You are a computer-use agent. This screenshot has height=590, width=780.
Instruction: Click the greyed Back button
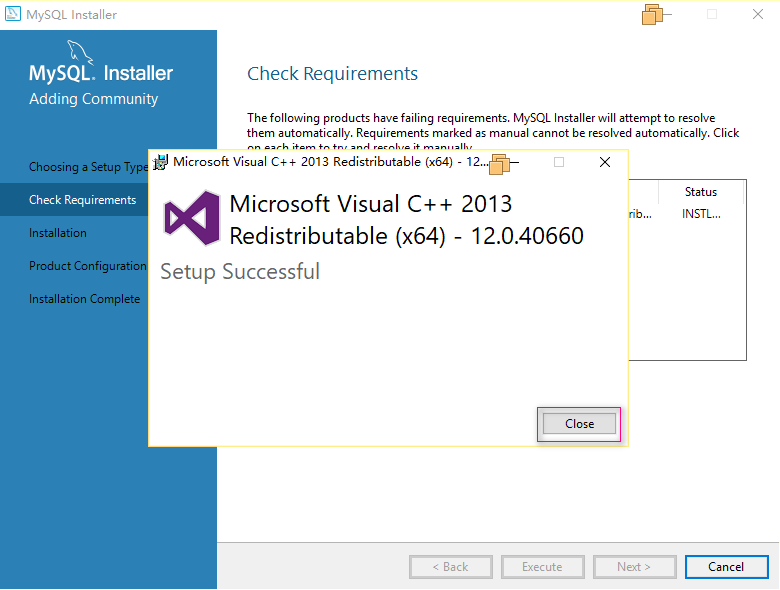[451, 567]
